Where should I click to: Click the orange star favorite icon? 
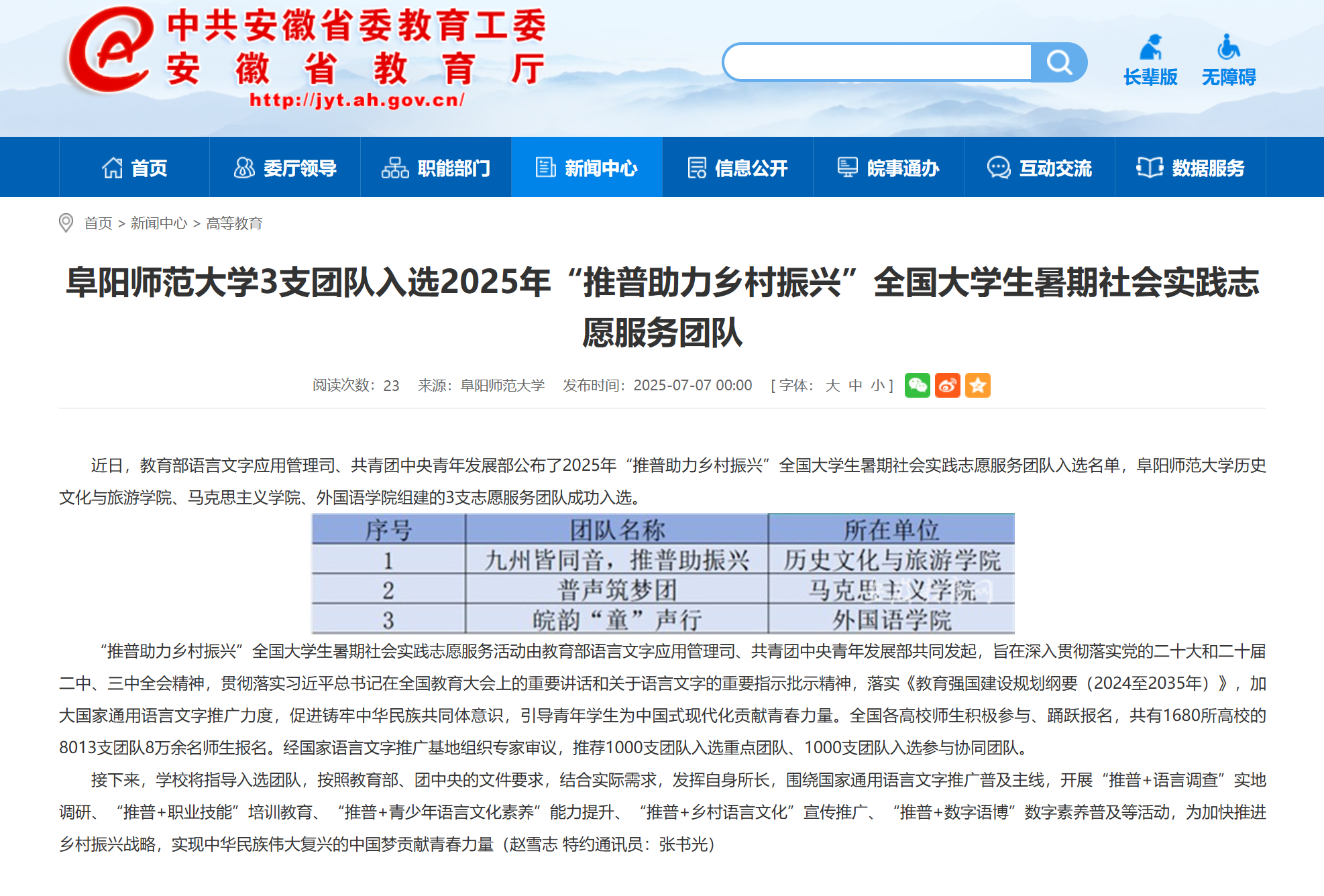977,386
